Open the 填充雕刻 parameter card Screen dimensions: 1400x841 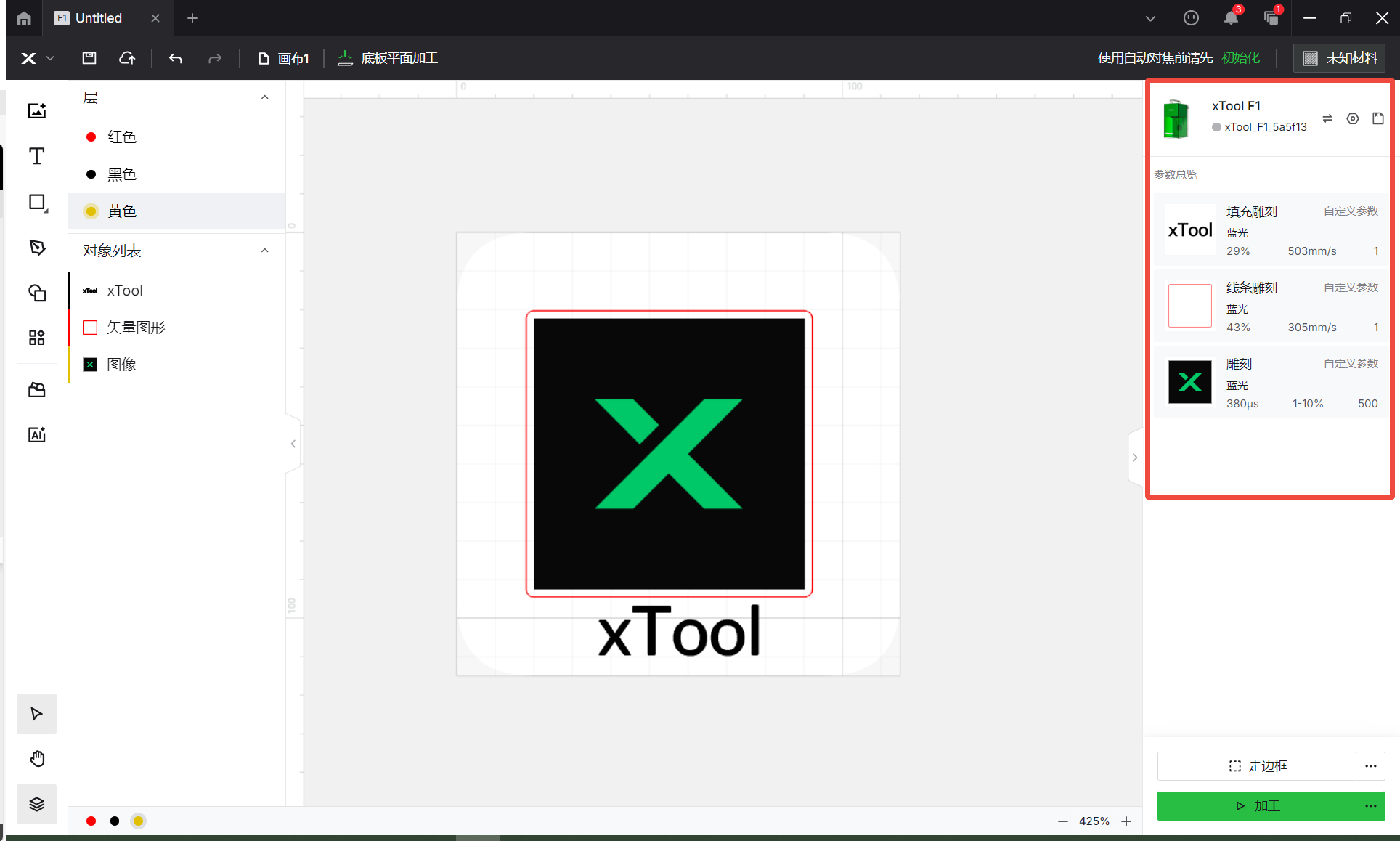[x=1271, y=230]
